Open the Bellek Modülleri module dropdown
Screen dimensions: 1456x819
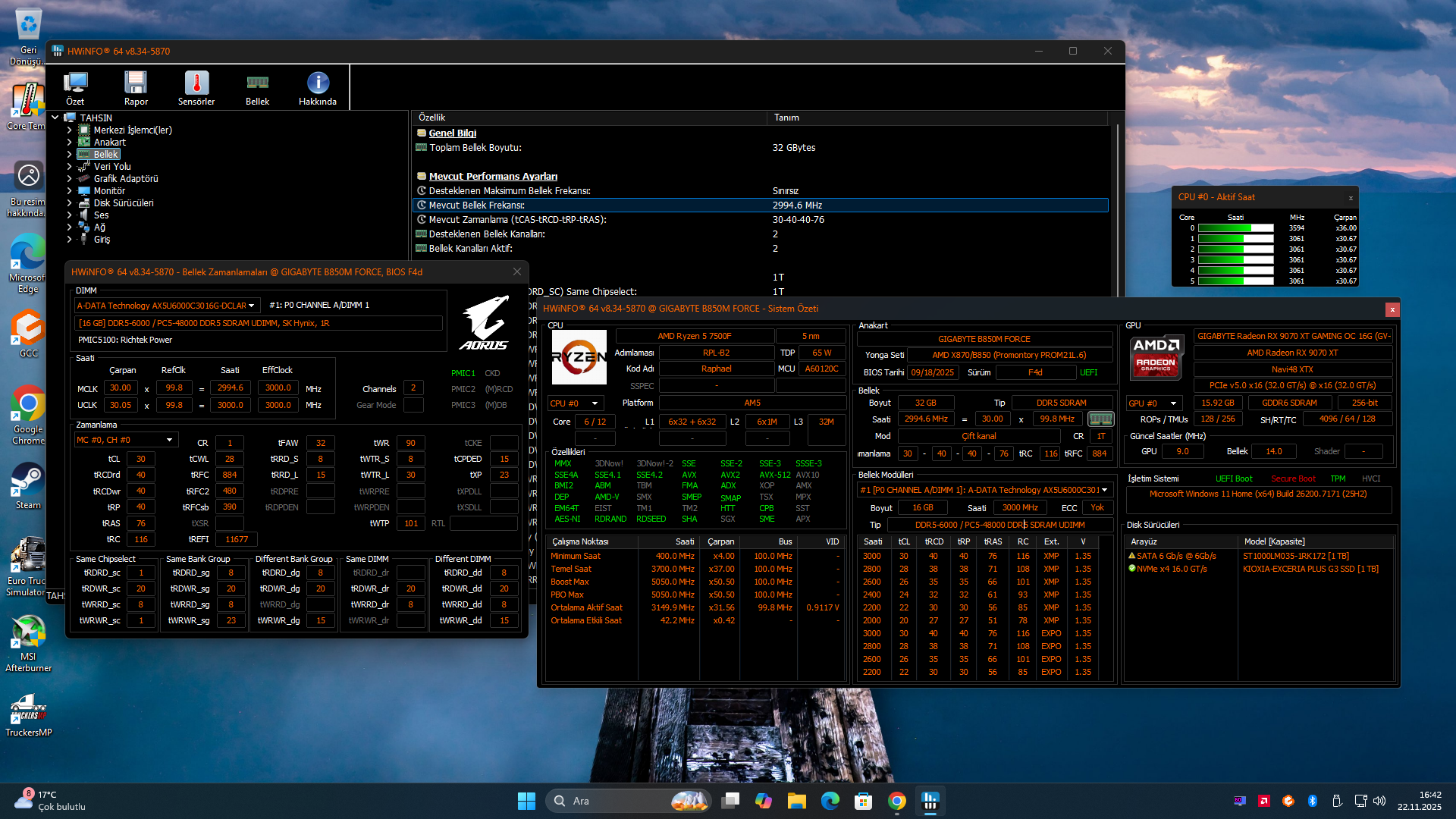coord(984,490)
